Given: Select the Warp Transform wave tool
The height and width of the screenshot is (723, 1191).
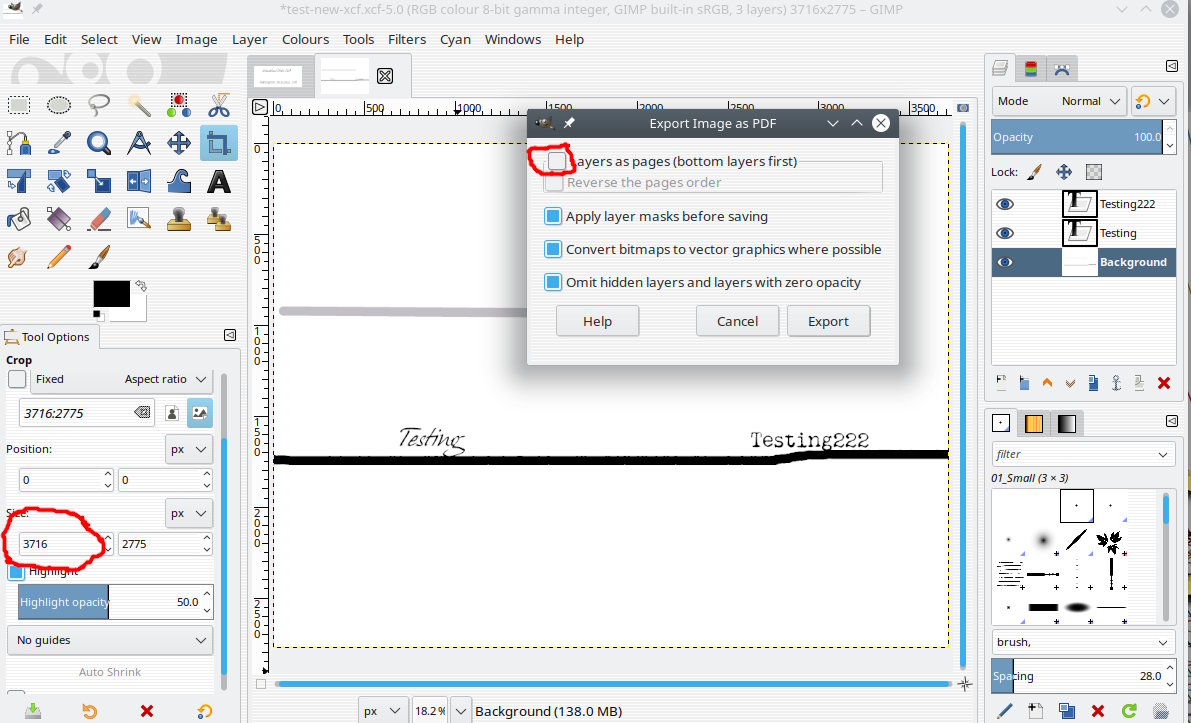Looking at the screenshot, I should click(179, 182).
